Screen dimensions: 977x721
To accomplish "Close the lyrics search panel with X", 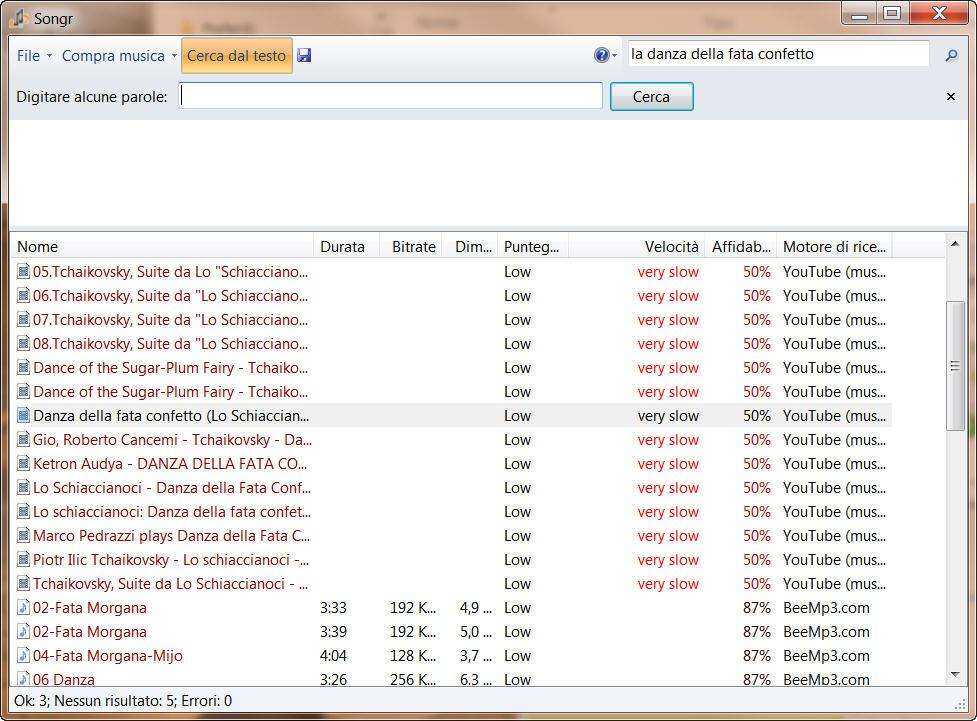I will coord(951,97).
